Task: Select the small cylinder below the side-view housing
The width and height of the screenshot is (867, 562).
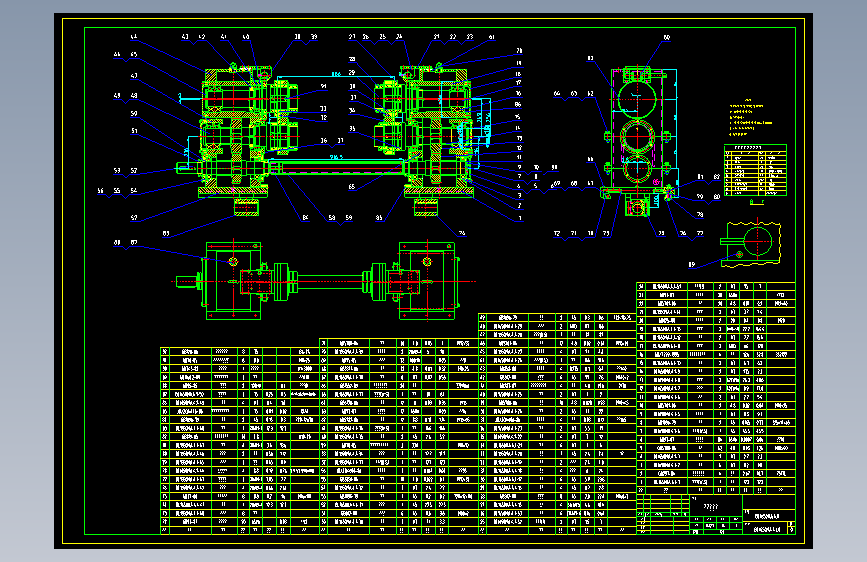Action: click(x=637, y=208)
